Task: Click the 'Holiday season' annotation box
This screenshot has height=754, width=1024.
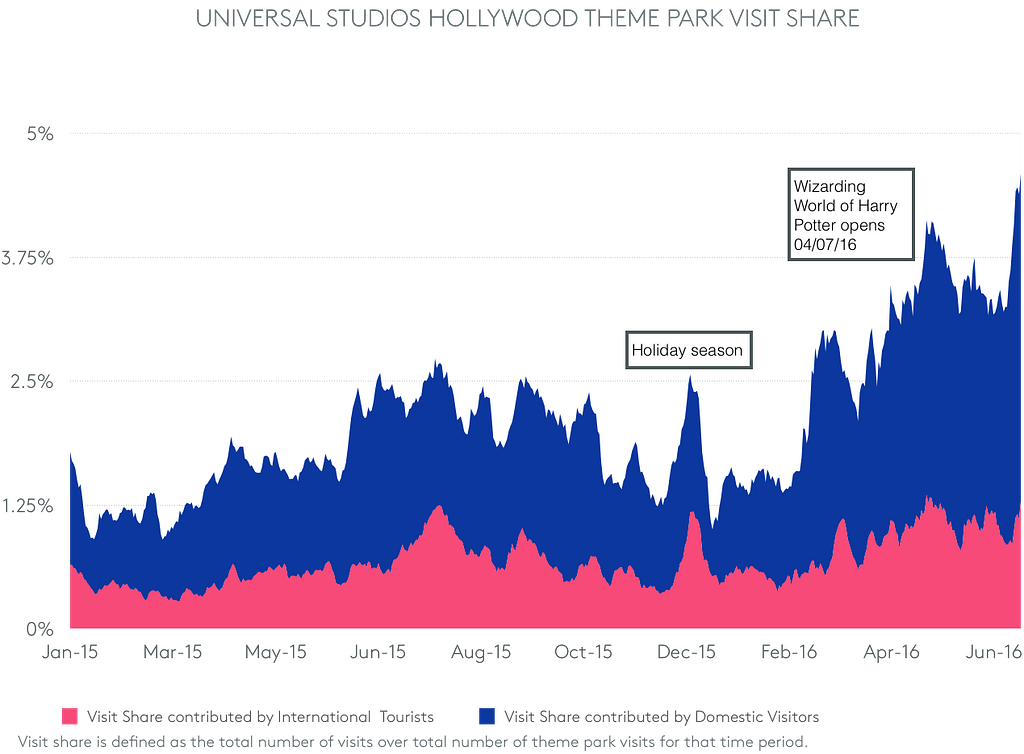Action: [x=689, y=350]
